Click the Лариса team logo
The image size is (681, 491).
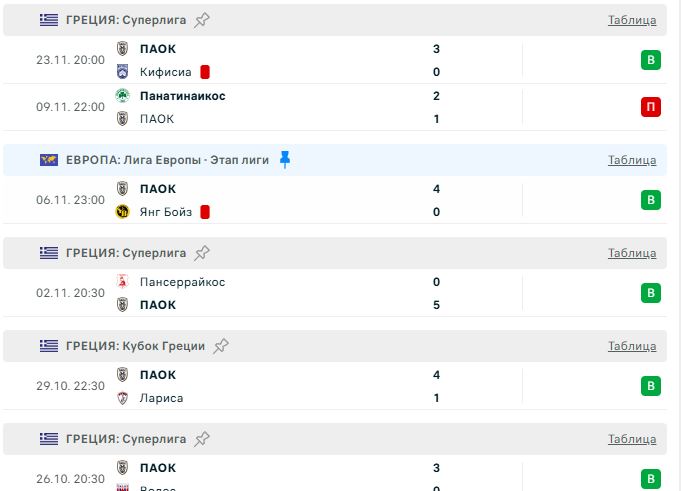122,398
